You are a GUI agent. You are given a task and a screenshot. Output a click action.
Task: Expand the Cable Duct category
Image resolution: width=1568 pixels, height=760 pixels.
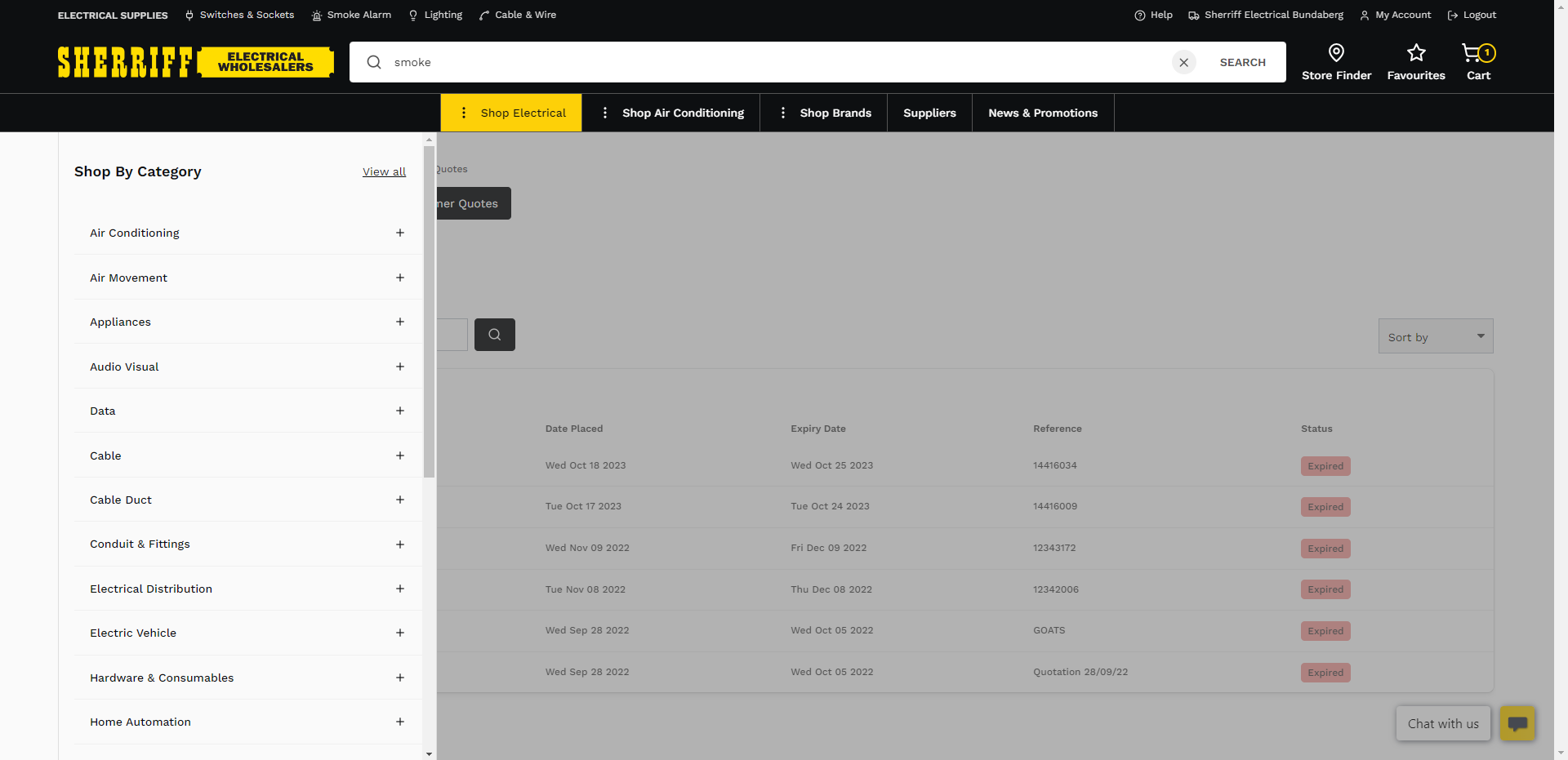(399, 500)
